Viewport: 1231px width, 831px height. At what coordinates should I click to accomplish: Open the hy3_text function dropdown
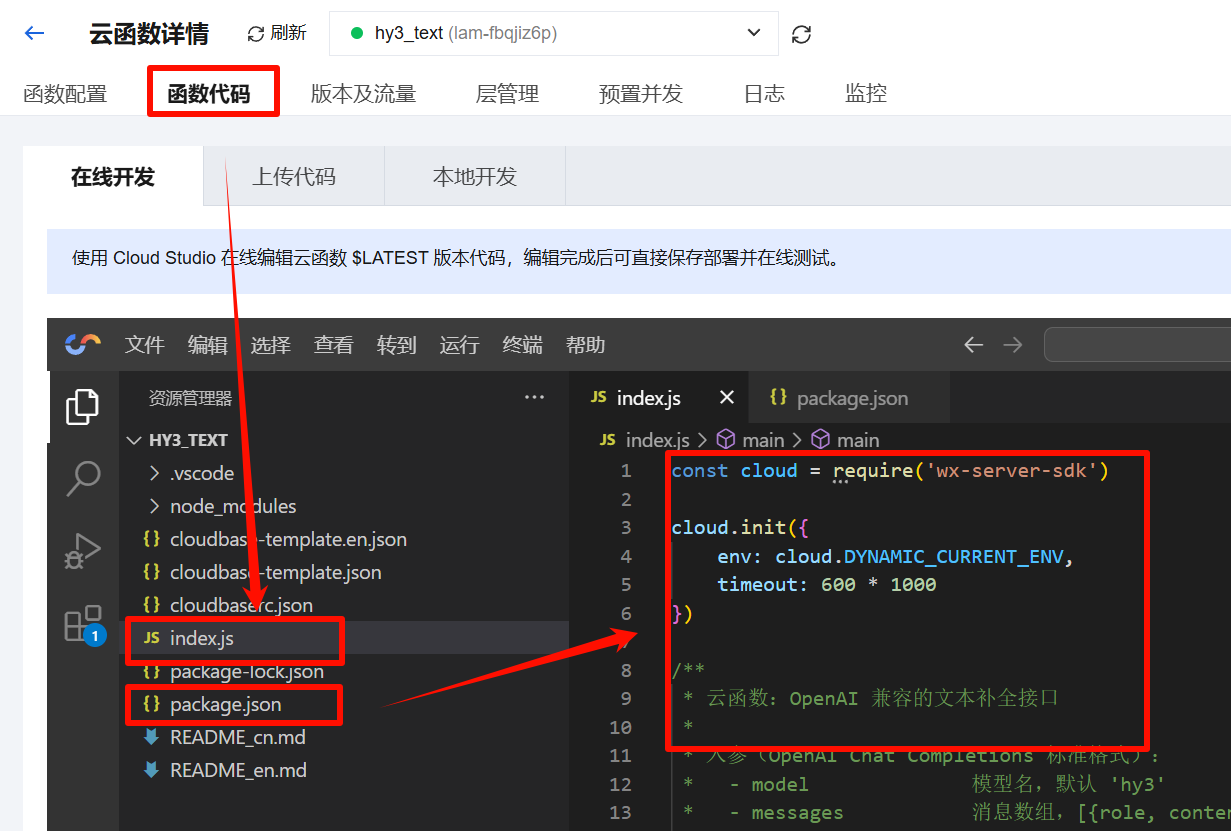(554, 33)
